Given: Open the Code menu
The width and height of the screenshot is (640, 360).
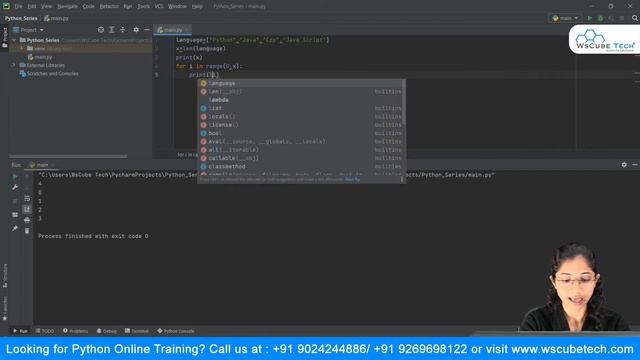Looking at the screenshot, I should (88, 7).
